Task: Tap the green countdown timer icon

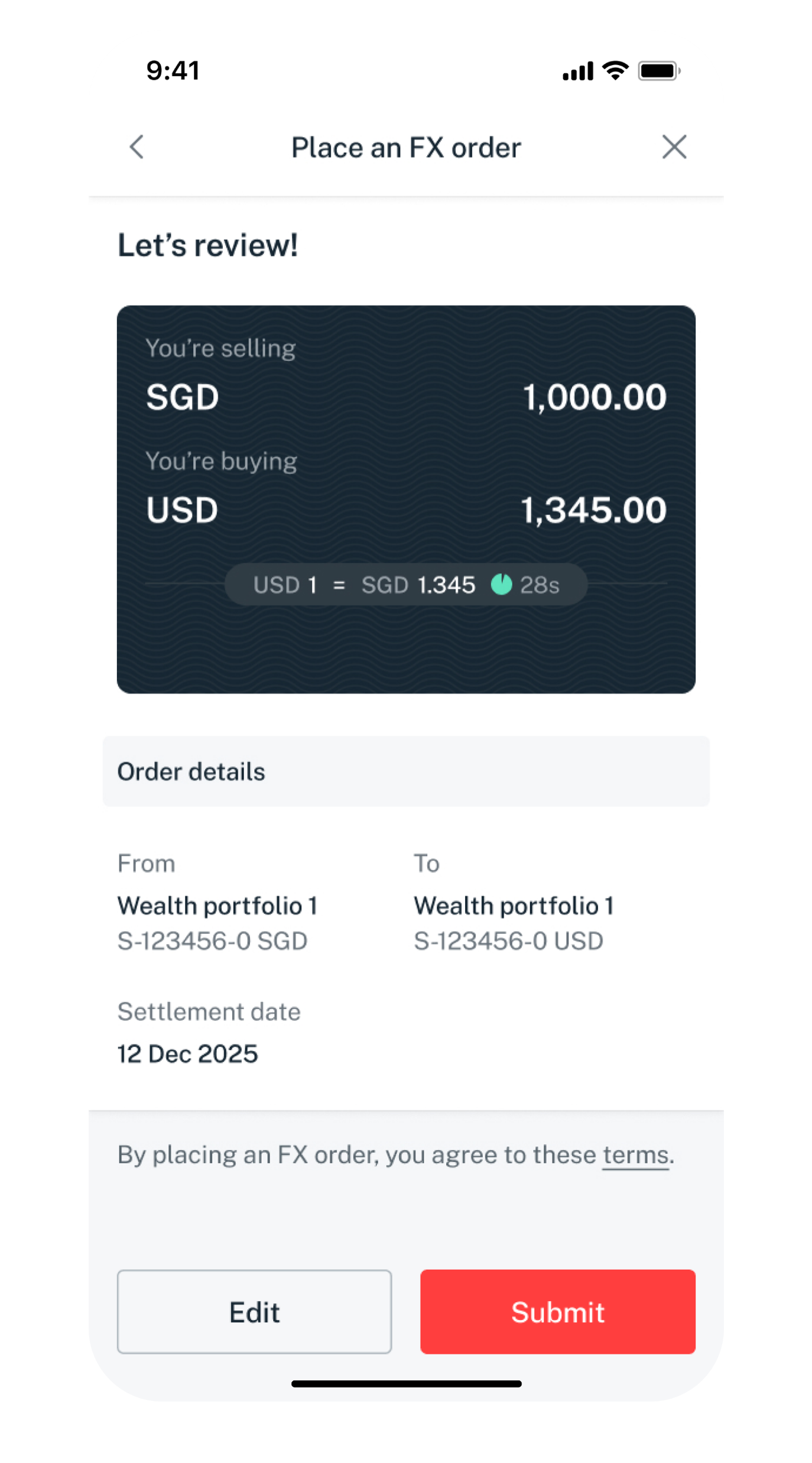Action: tap(502, 584)
